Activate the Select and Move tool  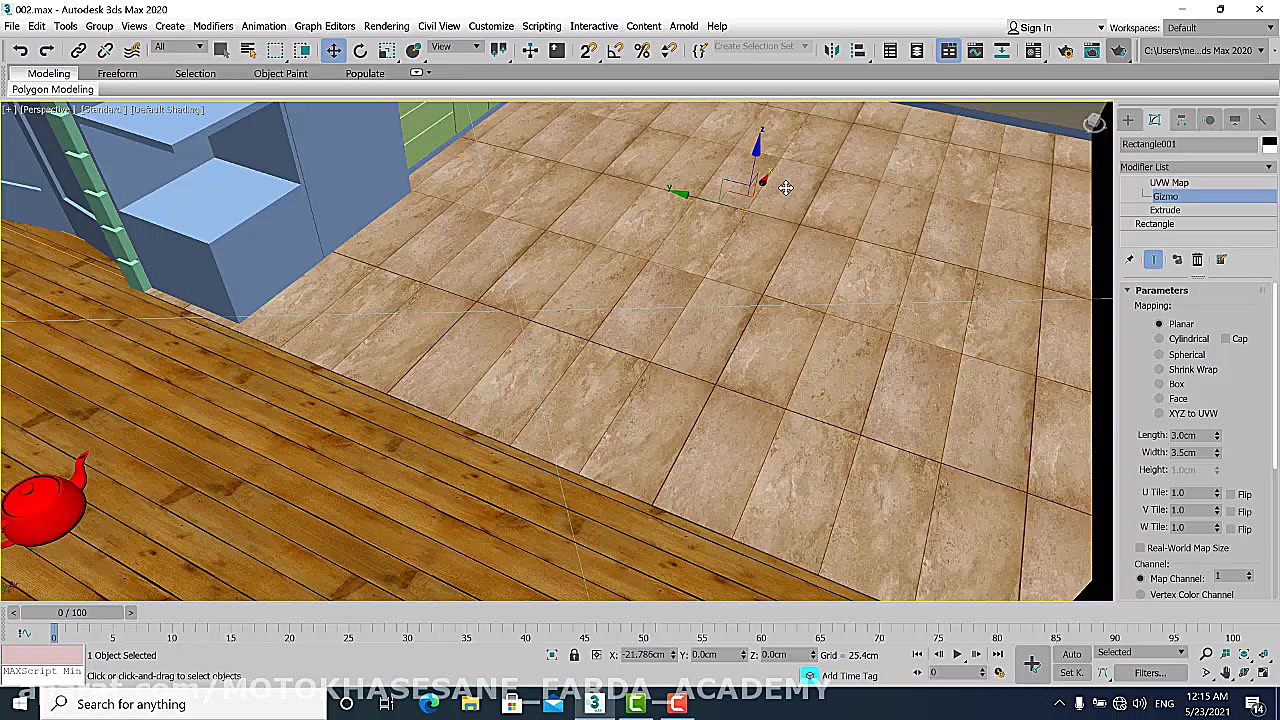point(333,51)
